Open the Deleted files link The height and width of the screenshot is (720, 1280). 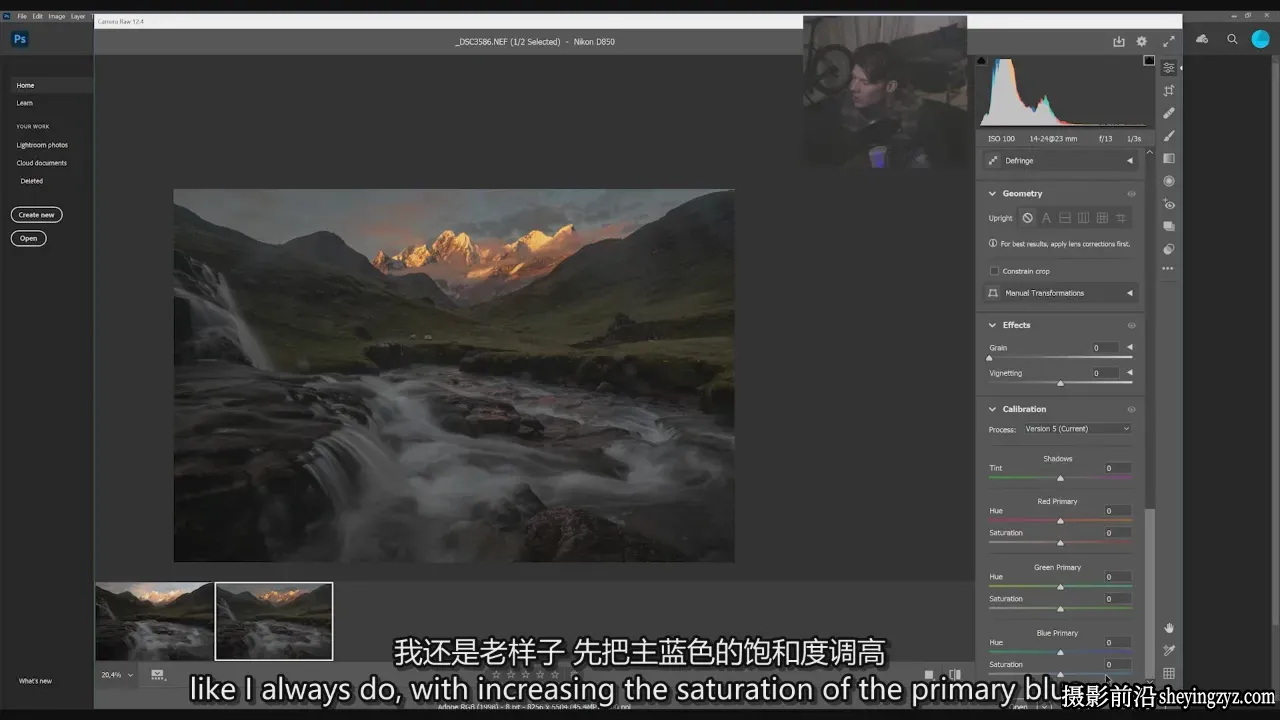click(32, 181)
